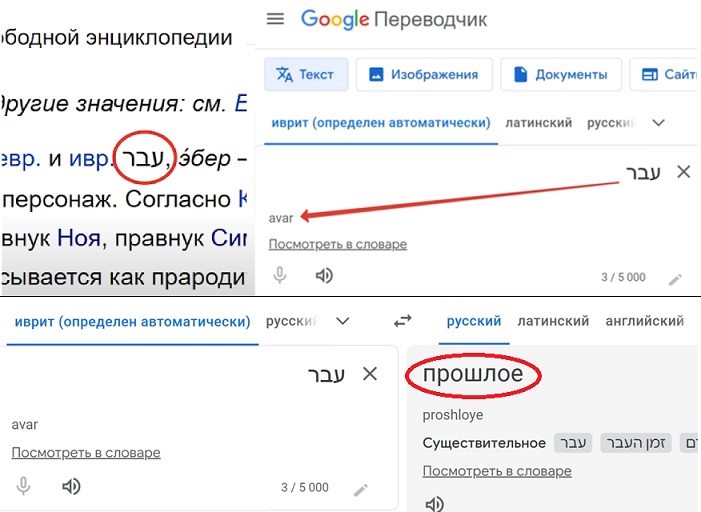Screen dimensions: 701x512
Task: Listen to source text in the bottom-left panel
Action: pos(71,486)
